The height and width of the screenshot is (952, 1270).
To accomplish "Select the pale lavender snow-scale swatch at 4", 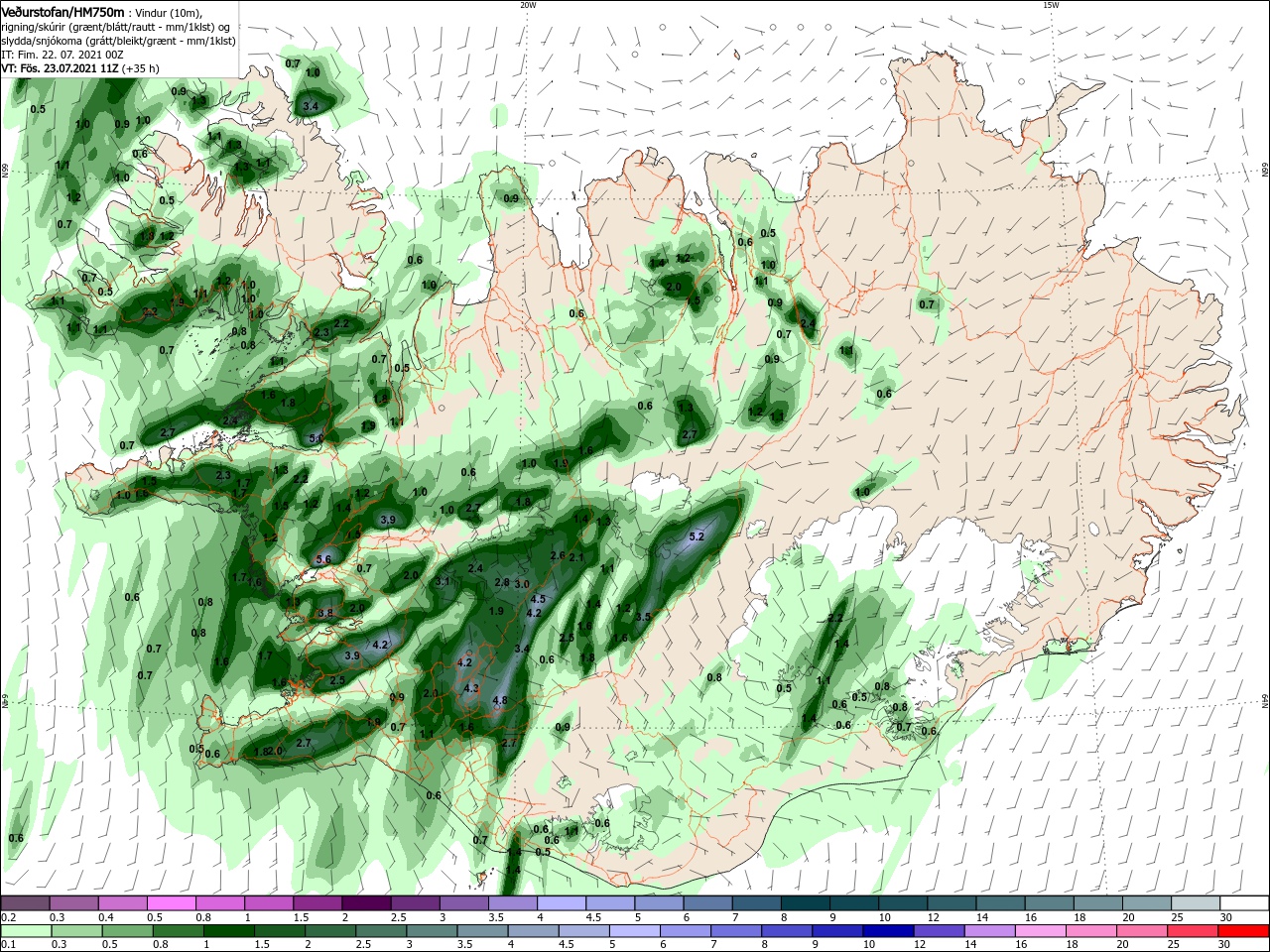I will coord(561,903).
